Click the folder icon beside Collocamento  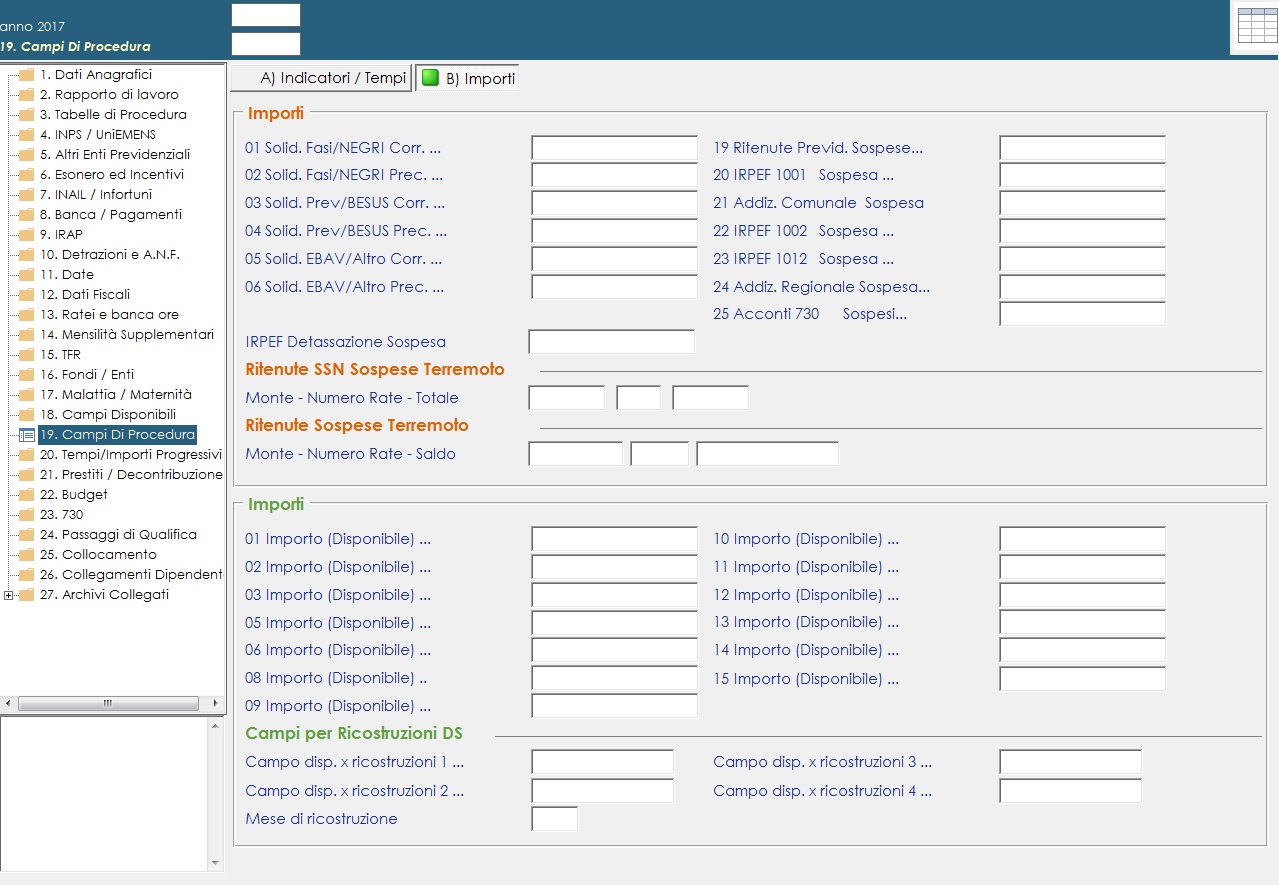point(27,555)
